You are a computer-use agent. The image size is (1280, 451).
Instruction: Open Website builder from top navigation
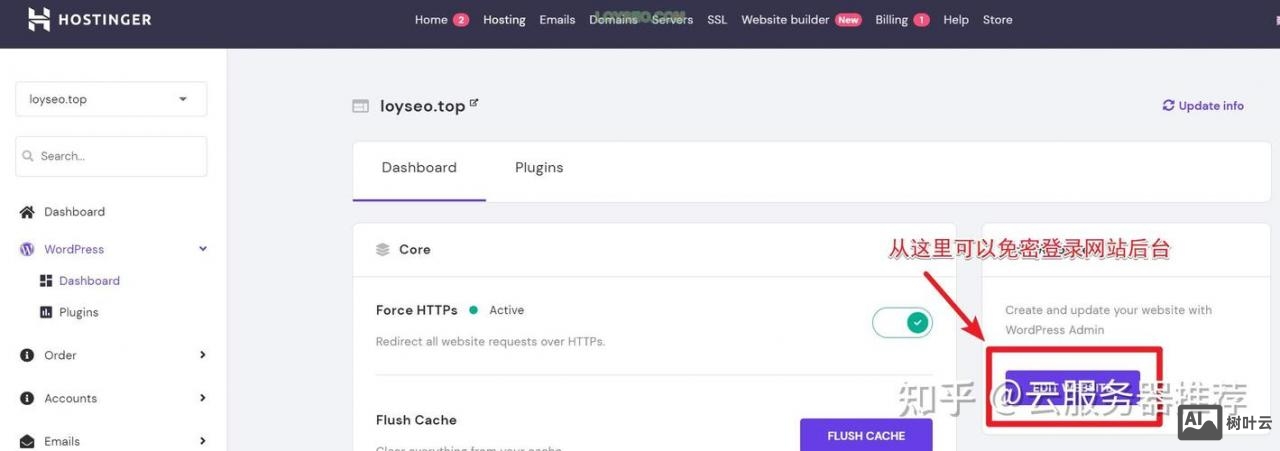pos(785,20)
